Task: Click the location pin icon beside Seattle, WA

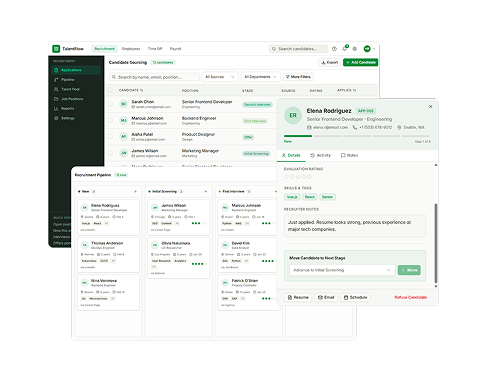Action: [399, 128]
